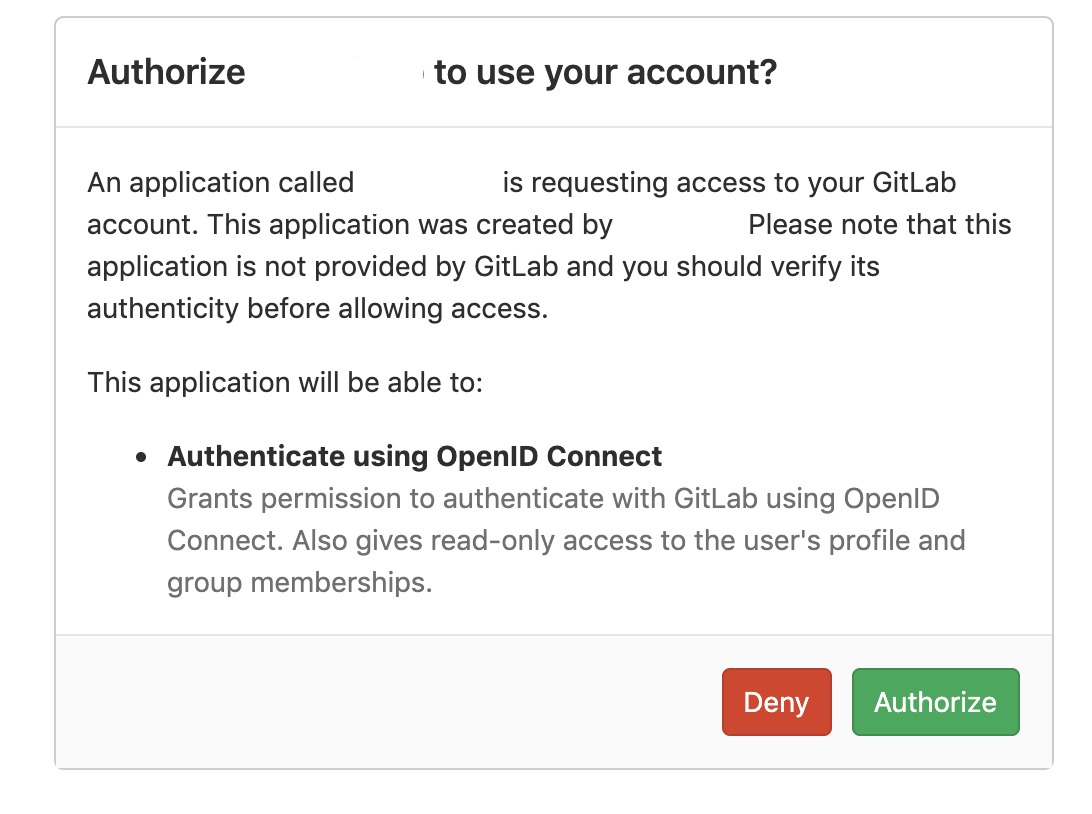1092x814 pixels.
Task: Click "An application called" opening text
Action: (x=220, y=183)
